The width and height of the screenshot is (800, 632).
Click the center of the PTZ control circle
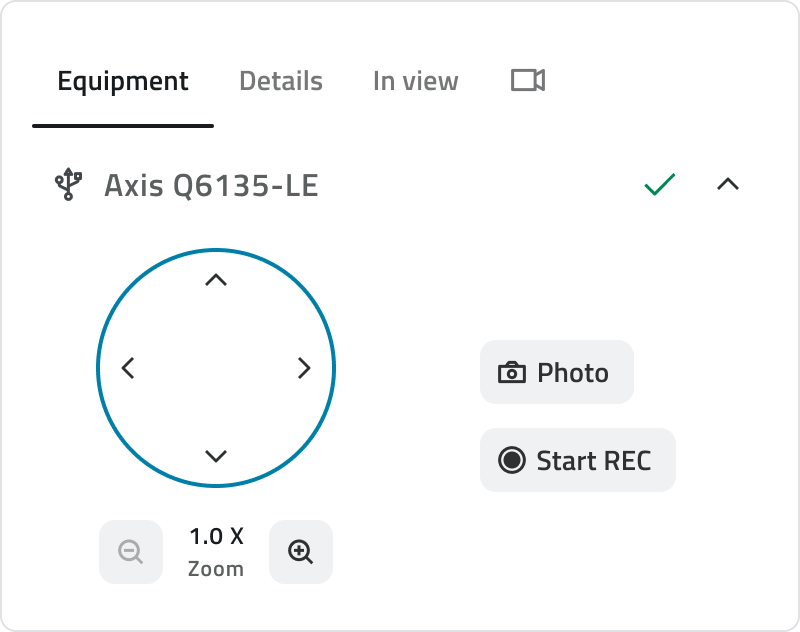[216, 368]
